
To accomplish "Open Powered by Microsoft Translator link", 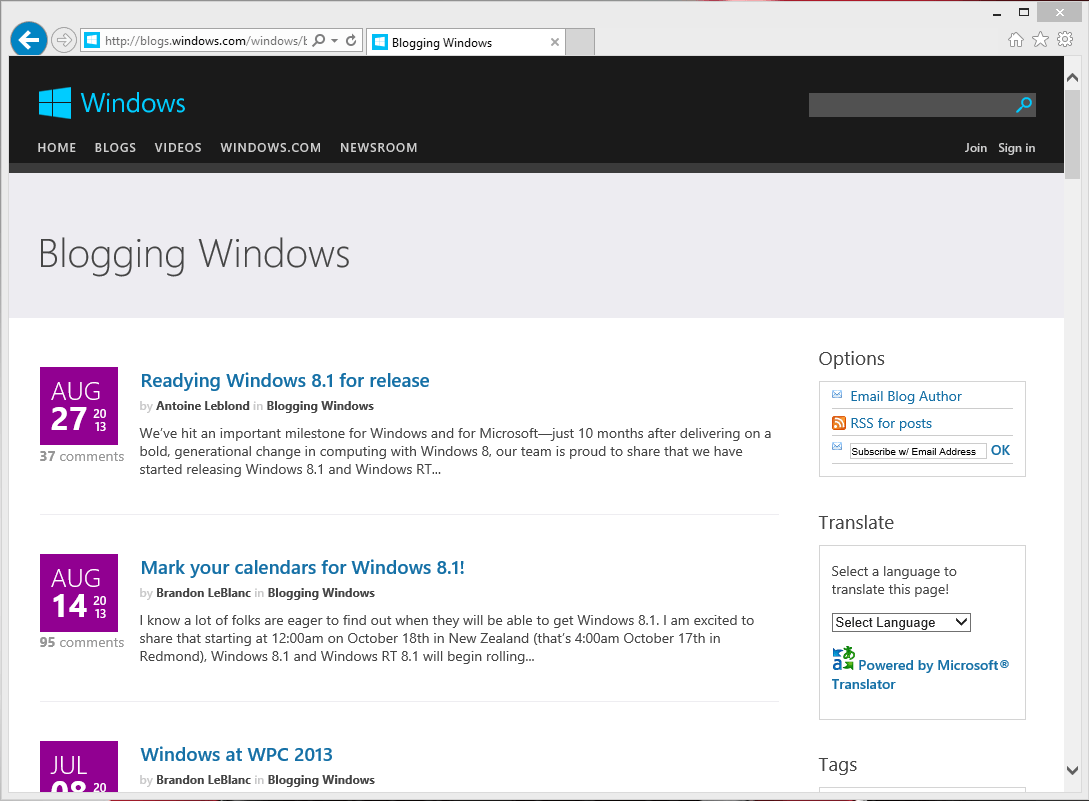I will click(920, 675).
